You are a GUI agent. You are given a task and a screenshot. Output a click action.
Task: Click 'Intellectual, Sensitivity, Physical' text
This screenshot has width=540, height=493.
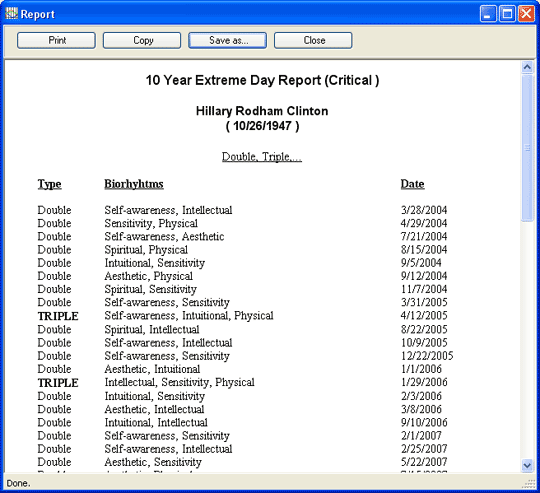coord(179,382)
